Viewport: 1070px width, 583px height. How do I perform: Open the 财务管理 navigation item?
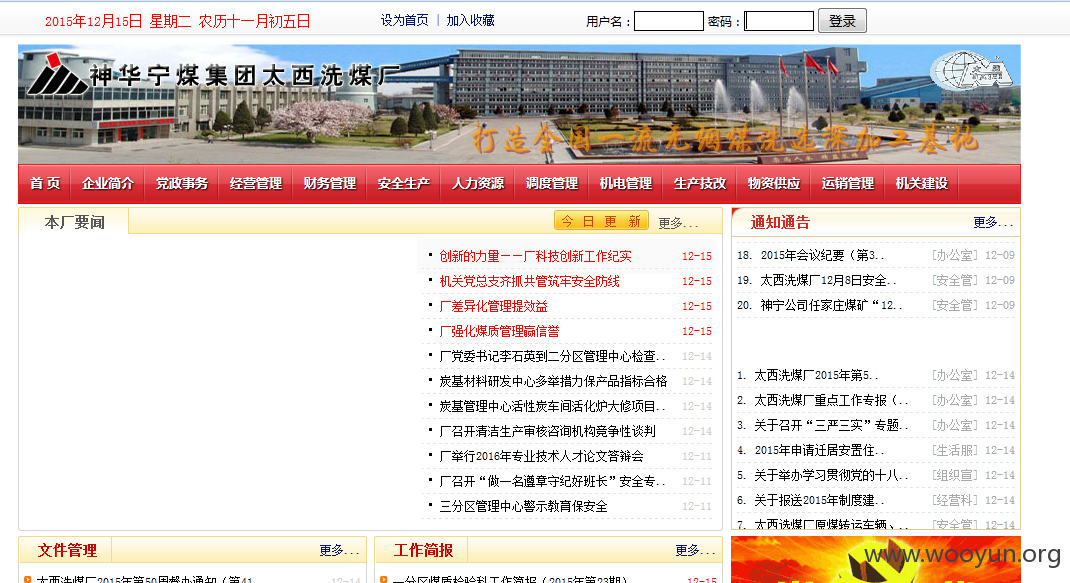coord(330,184)
